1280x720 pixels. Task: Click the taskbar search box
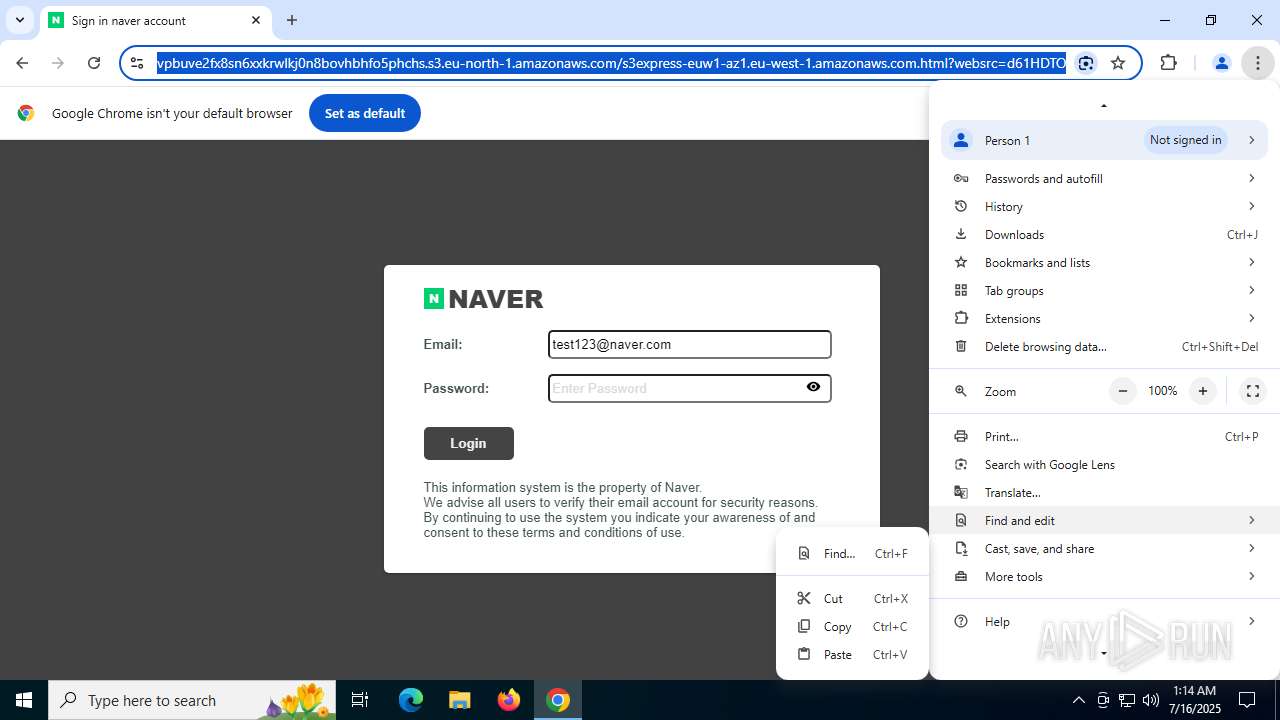[x=194, y=700]
